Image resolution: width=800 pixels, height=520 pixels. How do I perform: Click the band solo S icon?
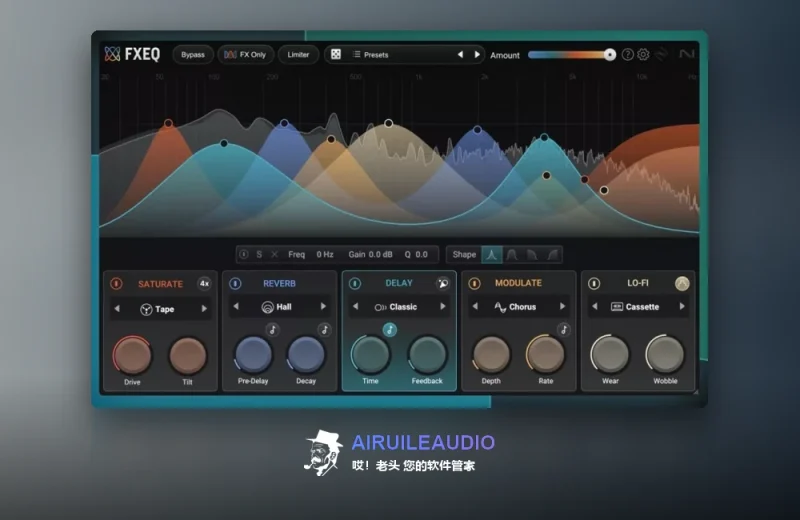pyautogui.click(x=259, y=254)
